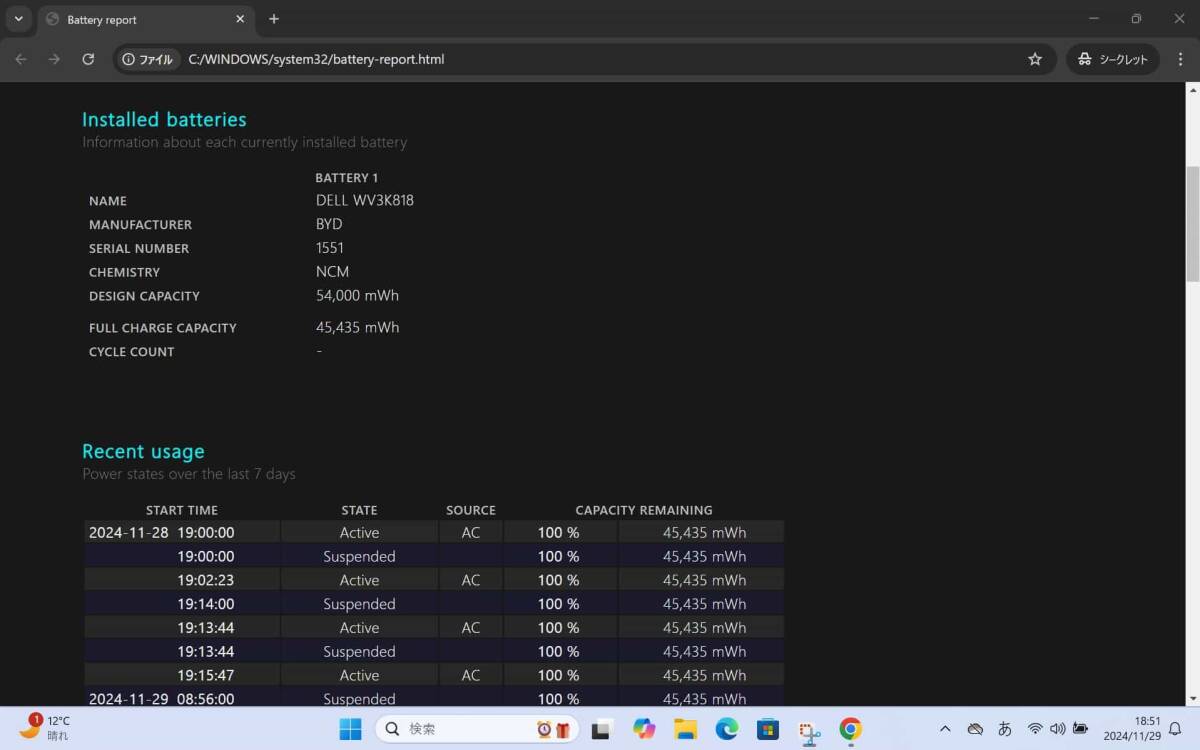Viewport: 1200px width, 750px height.
Task: Click the CAPACITY REMAINING column header
Action: (644, 510)
